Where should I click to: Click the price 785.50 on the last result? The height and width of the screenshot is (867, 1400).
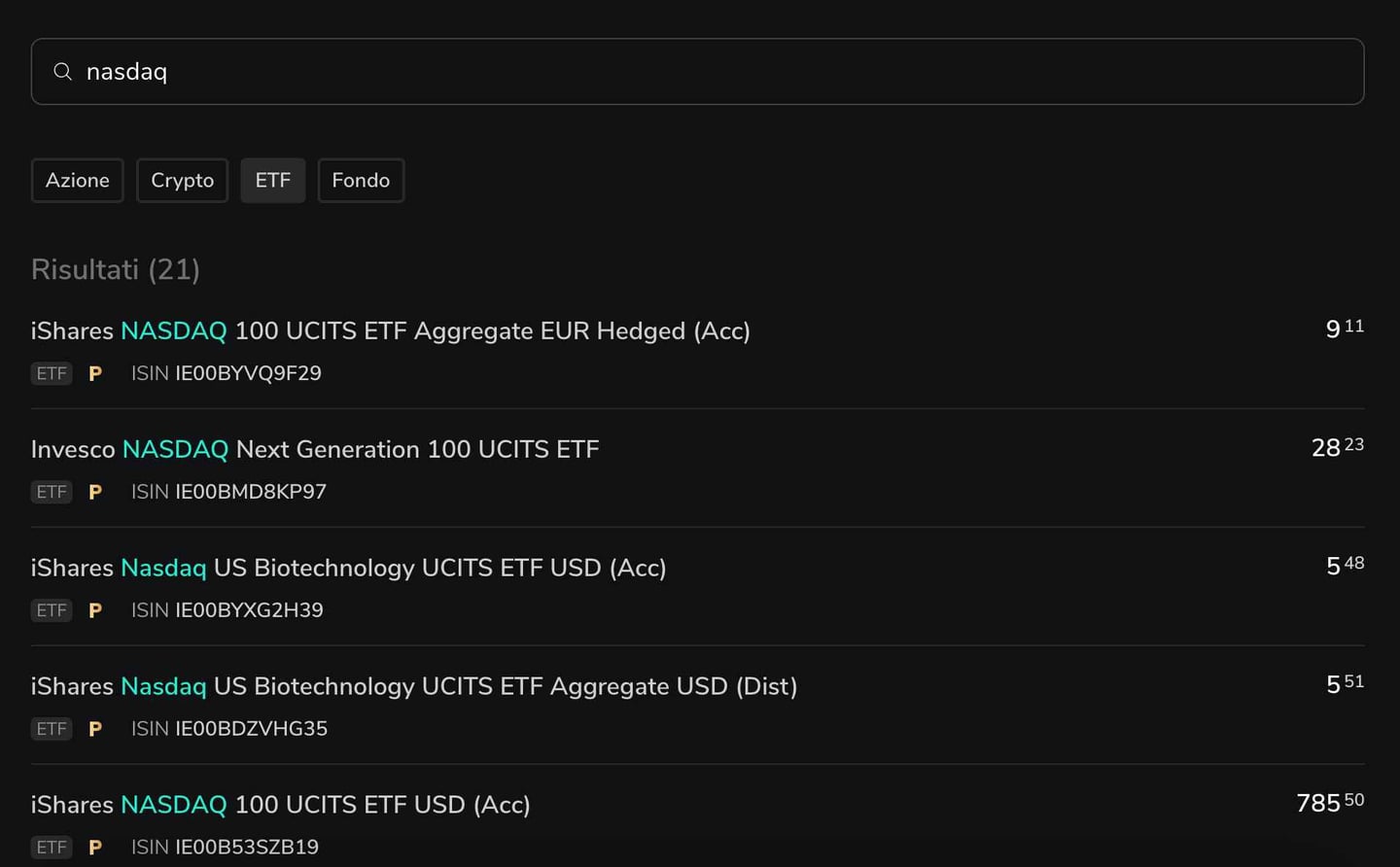(x=1329, y=803)
